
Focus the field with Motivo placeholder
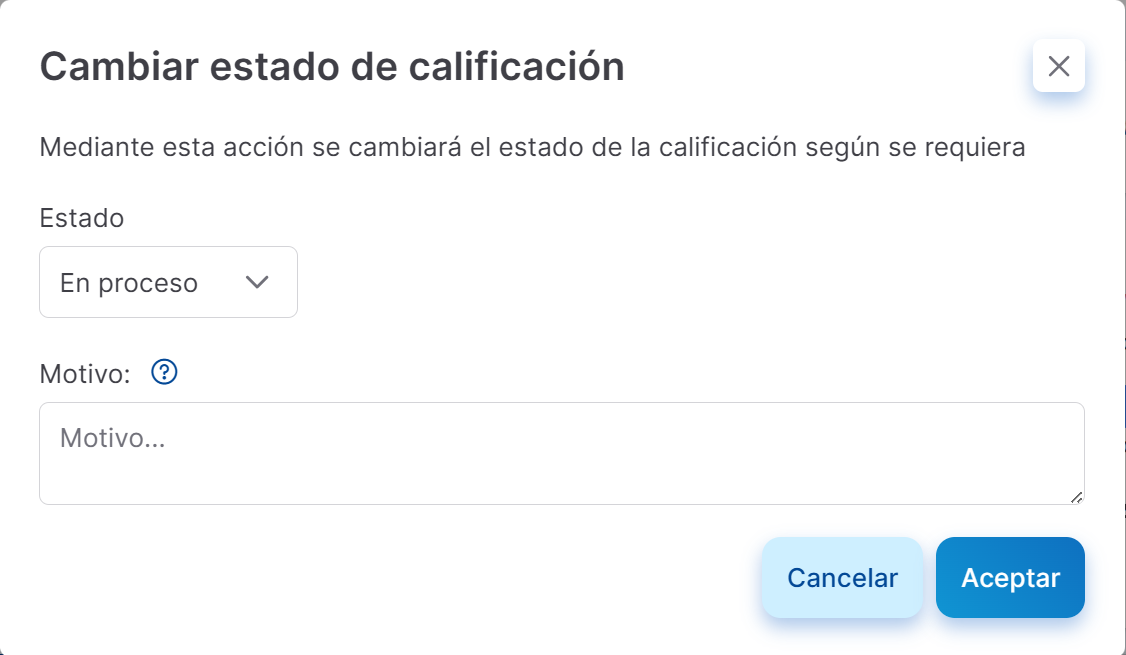561,453
